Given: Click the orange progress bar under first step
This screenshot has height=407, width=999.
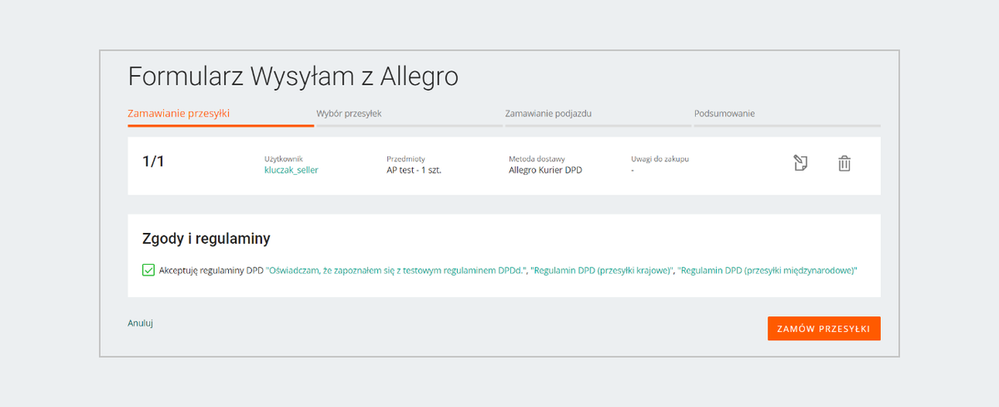Looking at the screenshot, I should [x=220, y=126].
